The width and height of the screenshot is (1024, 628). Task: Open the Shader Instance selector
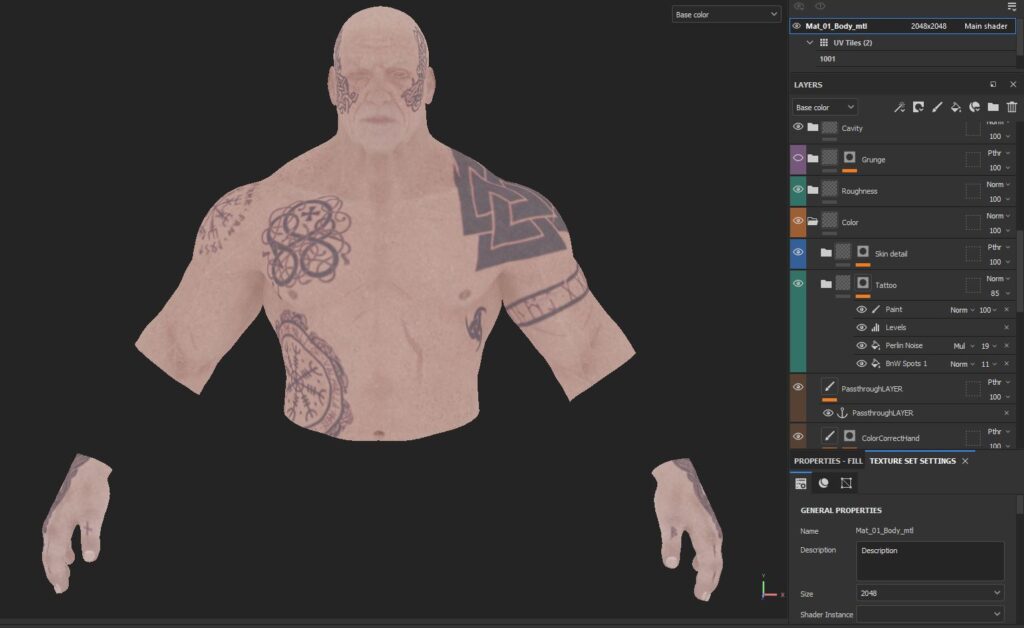930,614
